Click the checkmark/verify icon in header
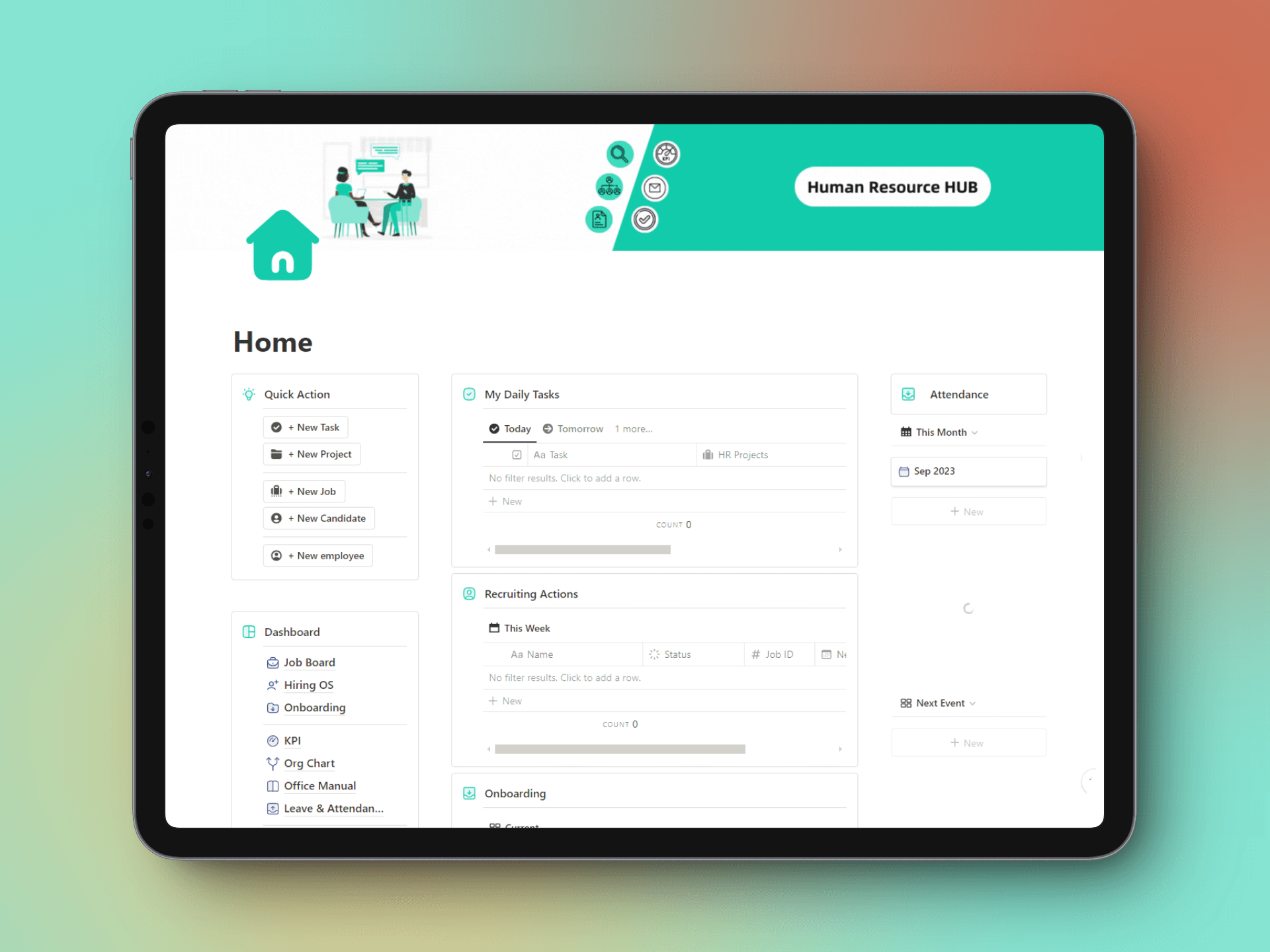Viewport: 1270px width, 952px height. pyautogui.click(x=645, y=220)
